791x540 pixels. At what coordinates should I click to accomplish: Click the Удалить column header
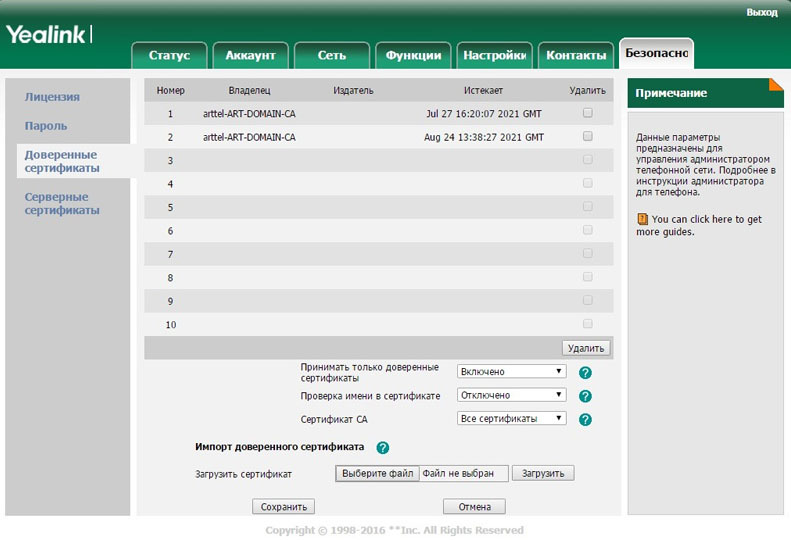click(x=587, y=90)
